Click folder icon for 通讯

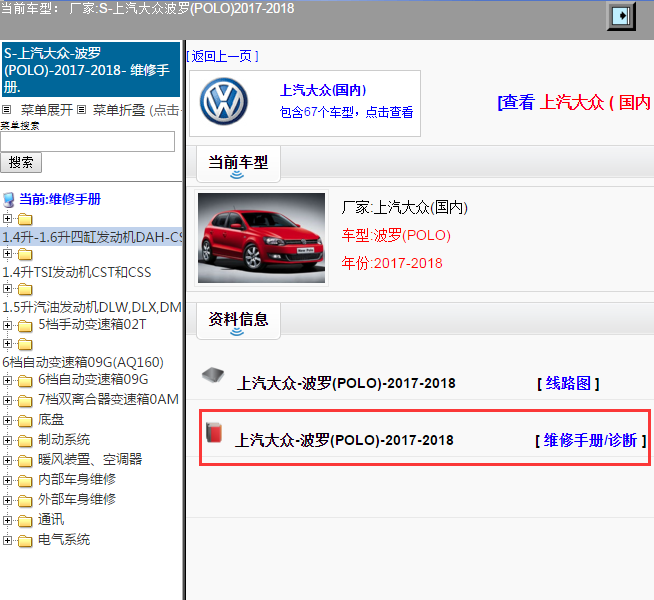point(25,521)
